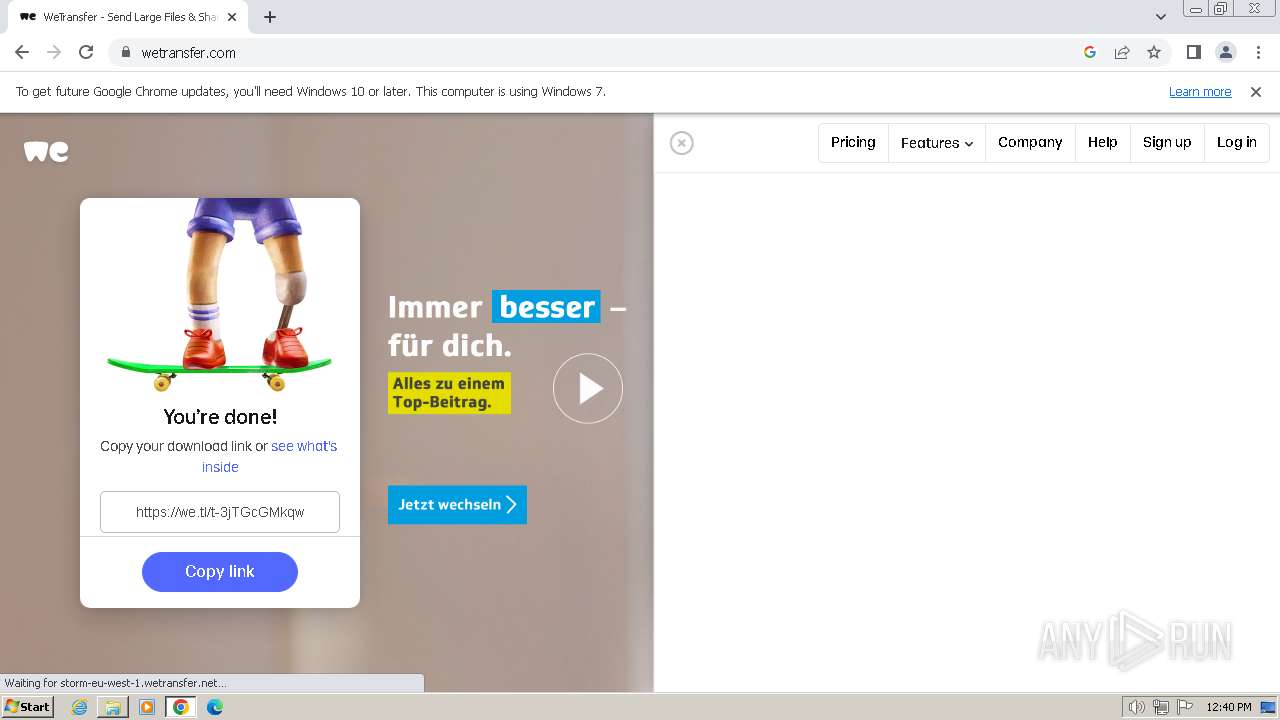1280x720 pixels.
Task: Click the Jetzt wechseln button
Action: click(x=457, y=505)
